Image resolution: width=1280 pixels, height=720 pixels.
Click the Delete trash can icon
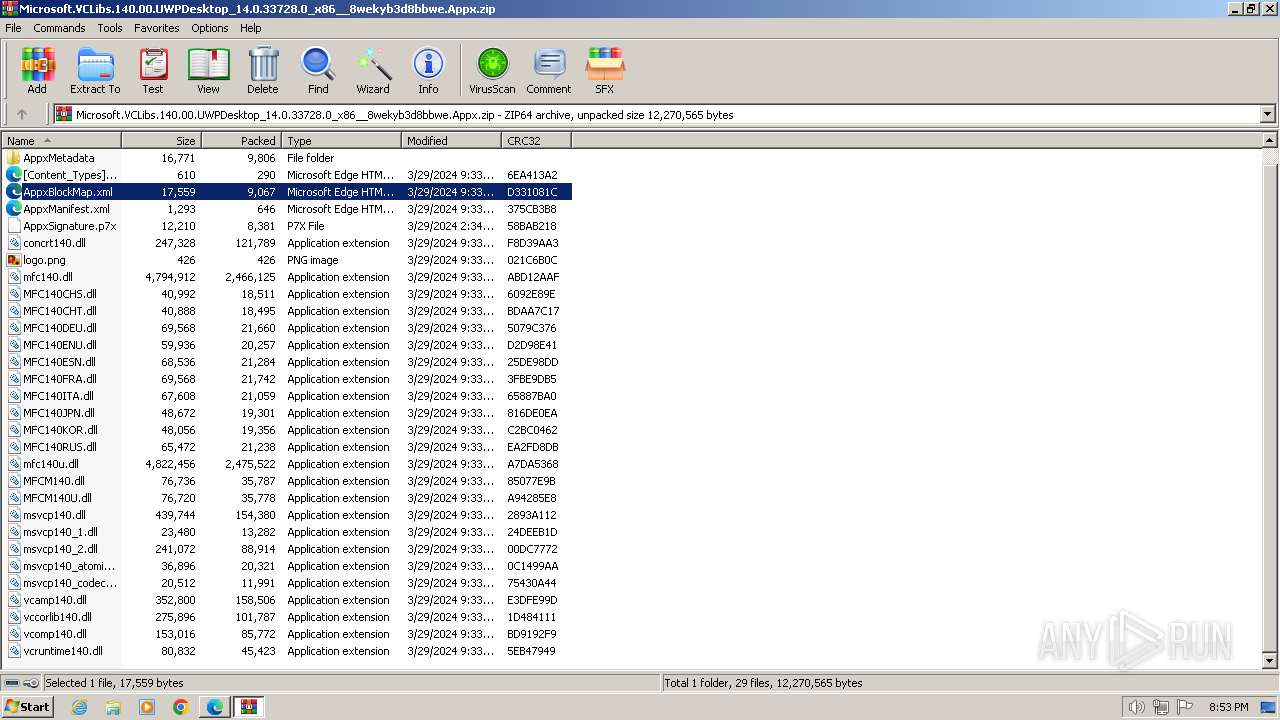pyautogui.click(x=263, y=71)
